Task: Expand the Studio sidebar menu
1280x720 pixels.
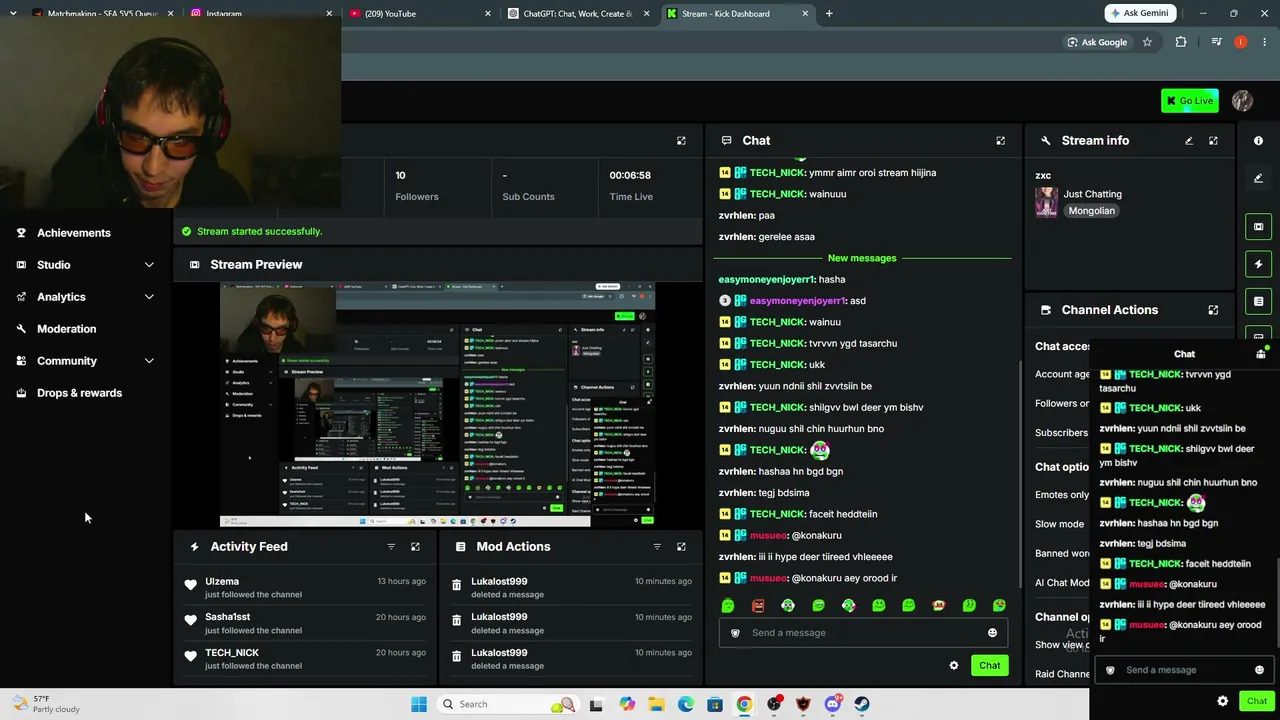Action: [x=85, y=265]
